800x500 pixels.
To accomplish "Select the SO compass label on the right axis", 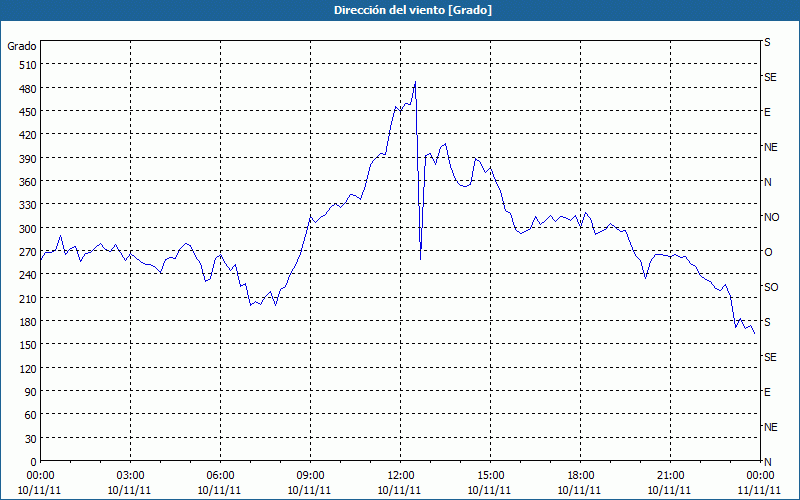I will click(x=771, y=288).
